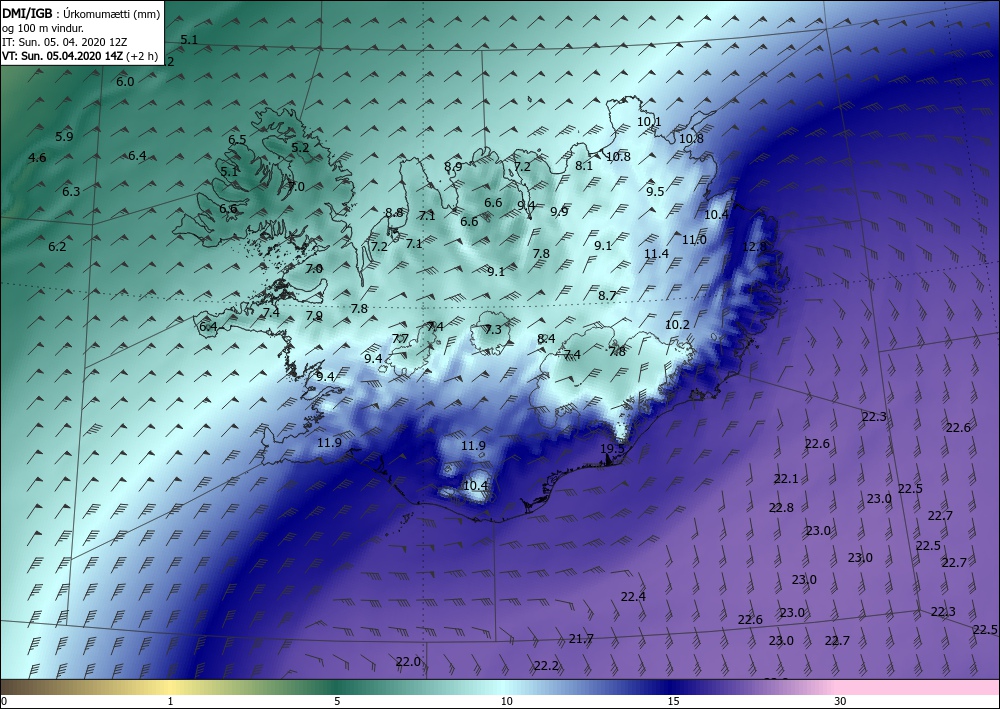Screen dimensions: 1000x709
Task: Click the color scale near the 5 label
Action: point(337,687)
